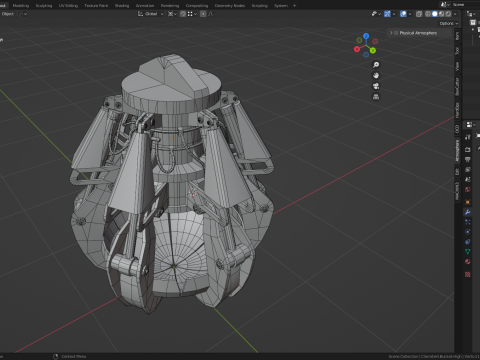Switch to material preview shading
The width and height of the screenshot is (480, 360).
coord(442,14)
